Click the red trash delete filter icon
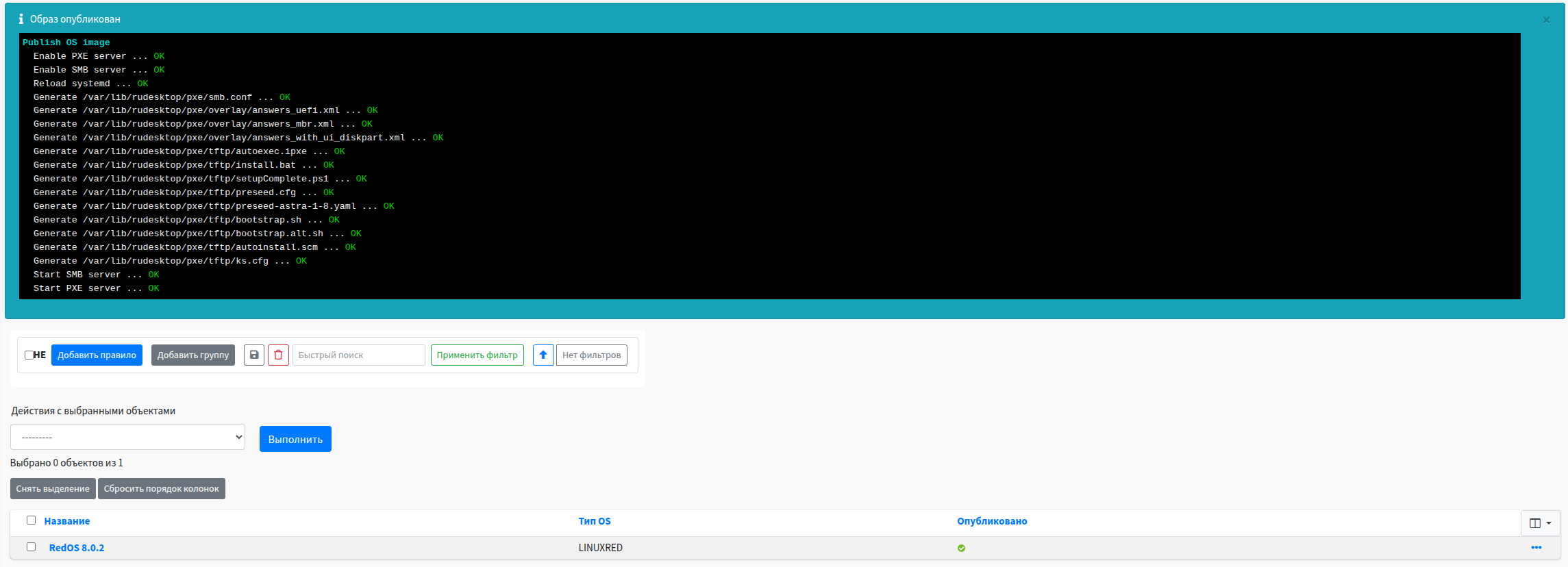 (x=278, y=355)
